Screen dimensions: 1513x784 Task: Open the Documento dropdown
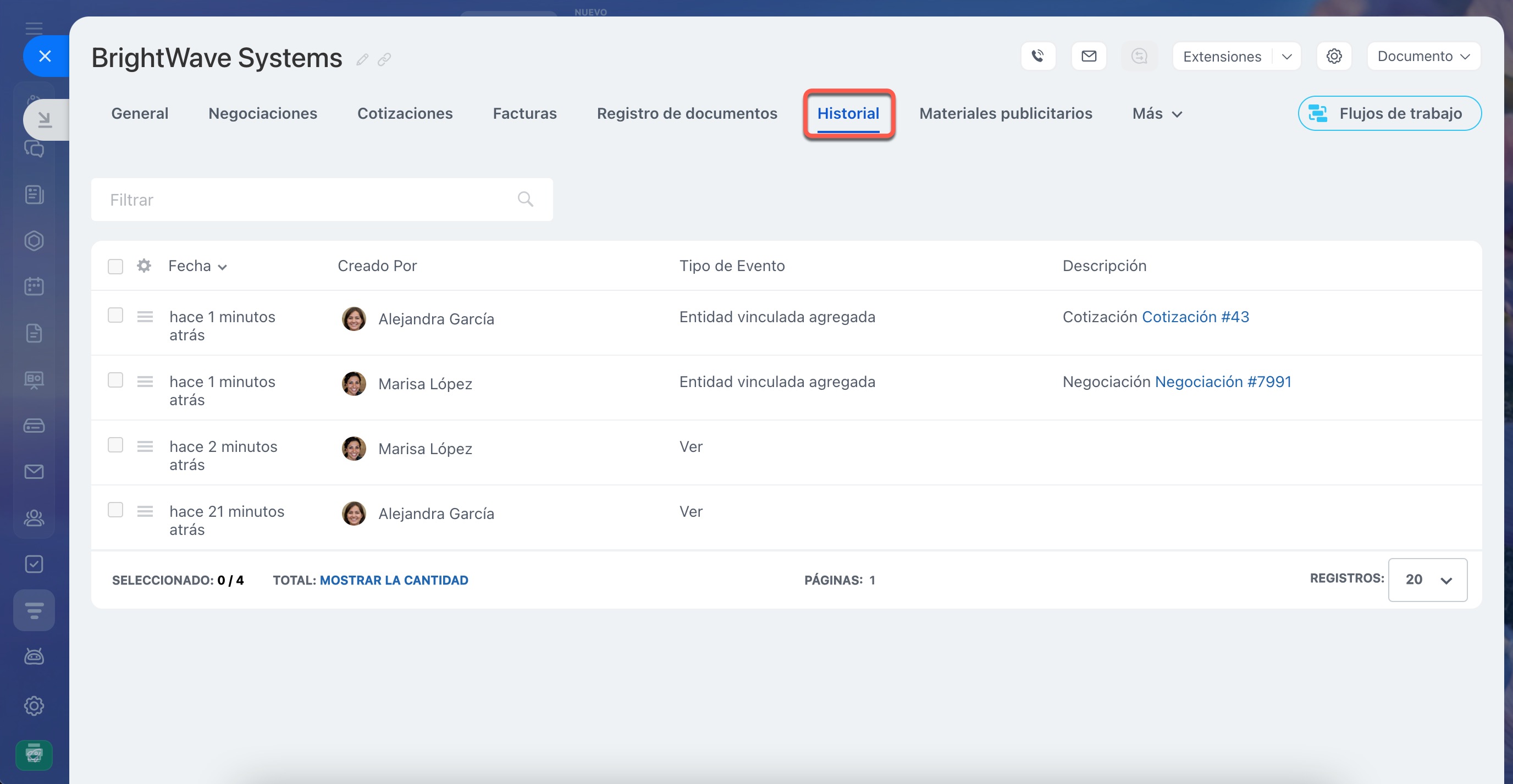[x=1424, y=57]
